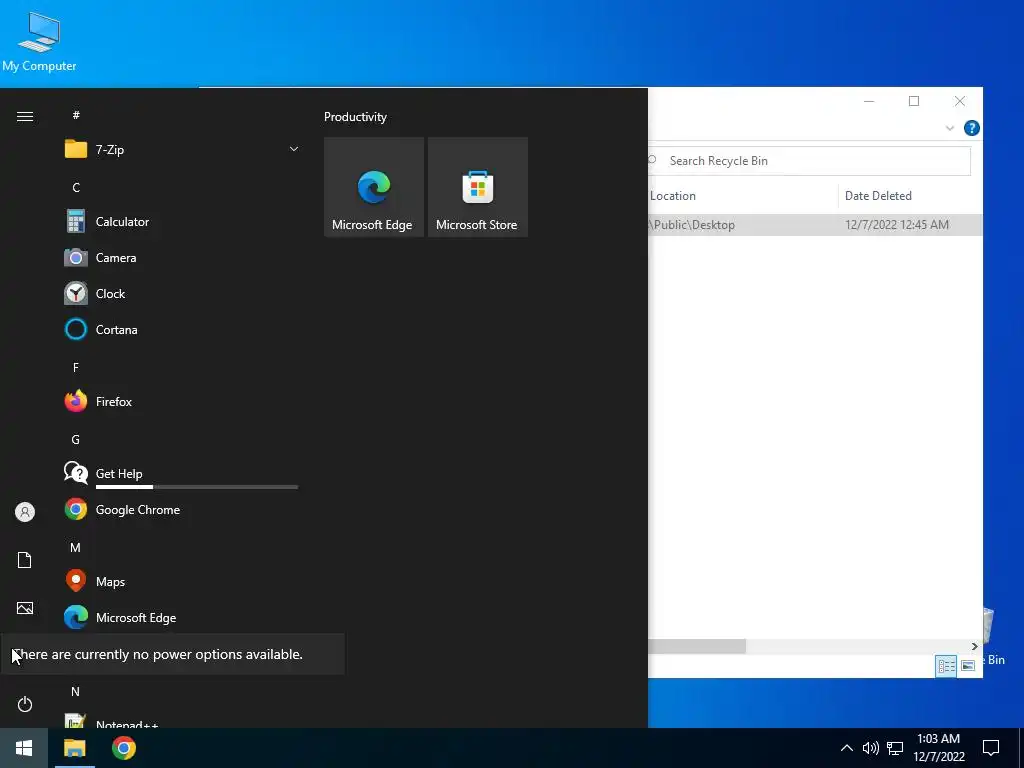
Task: Jump to the M letter group header
Action: click(76, 547)
